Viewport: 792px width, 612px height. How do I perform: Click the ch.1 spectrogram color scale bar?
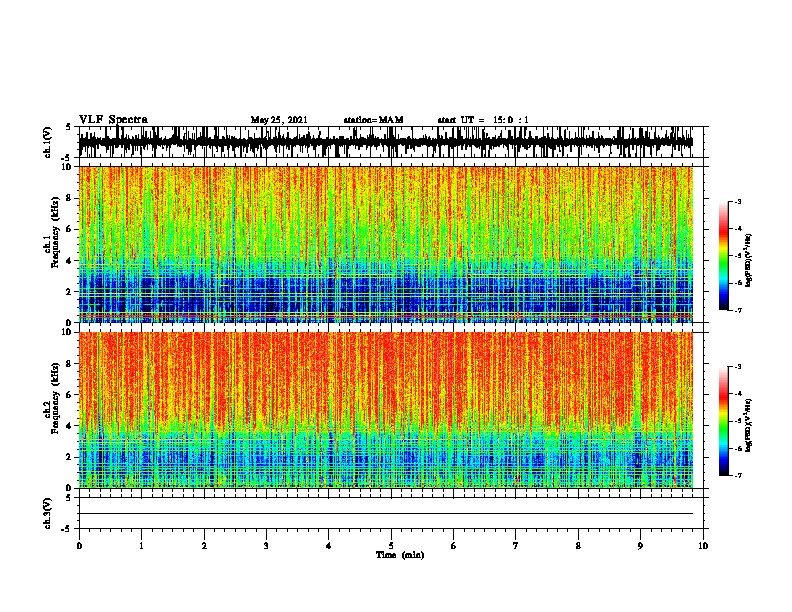coord(724,256)
